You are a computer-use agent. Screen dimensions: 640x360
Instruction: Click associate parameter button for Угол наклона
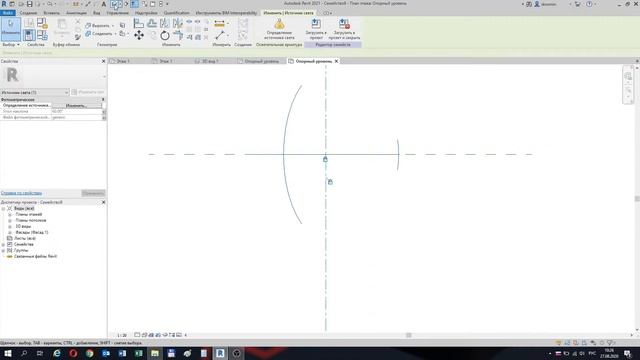104,111
